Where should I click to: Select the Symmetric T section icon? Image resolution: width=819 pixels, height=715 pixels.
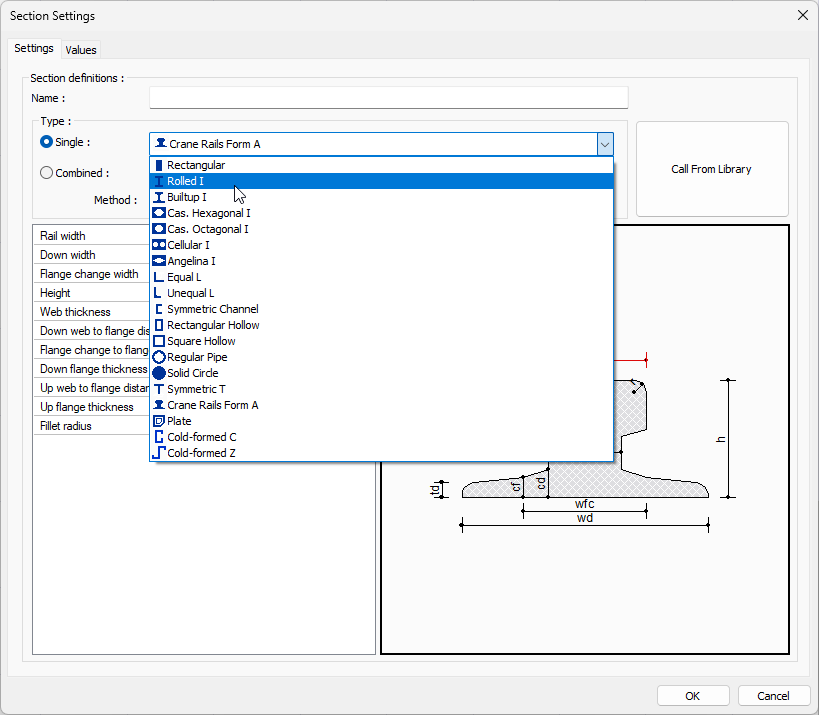[x=192, y=389]
